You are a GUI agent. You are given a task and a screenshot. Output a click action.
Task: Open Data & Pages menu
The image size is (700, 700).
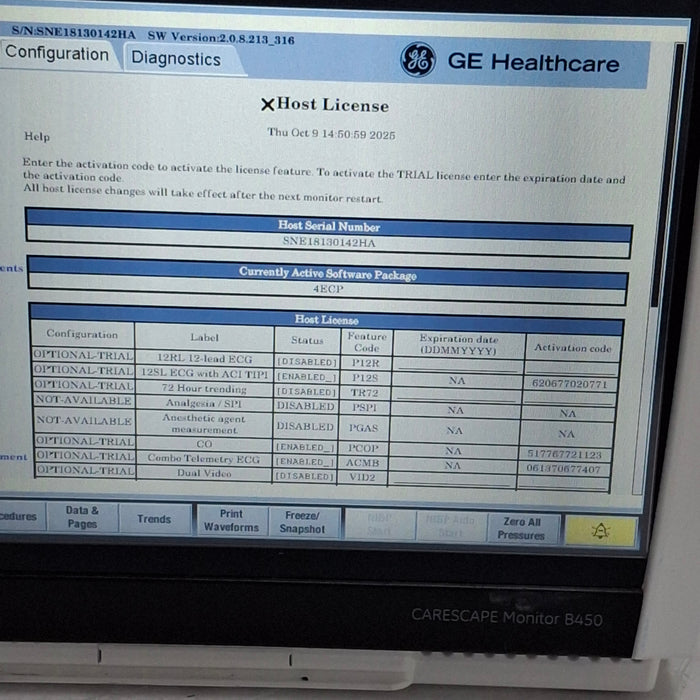[x=82, y=517]
